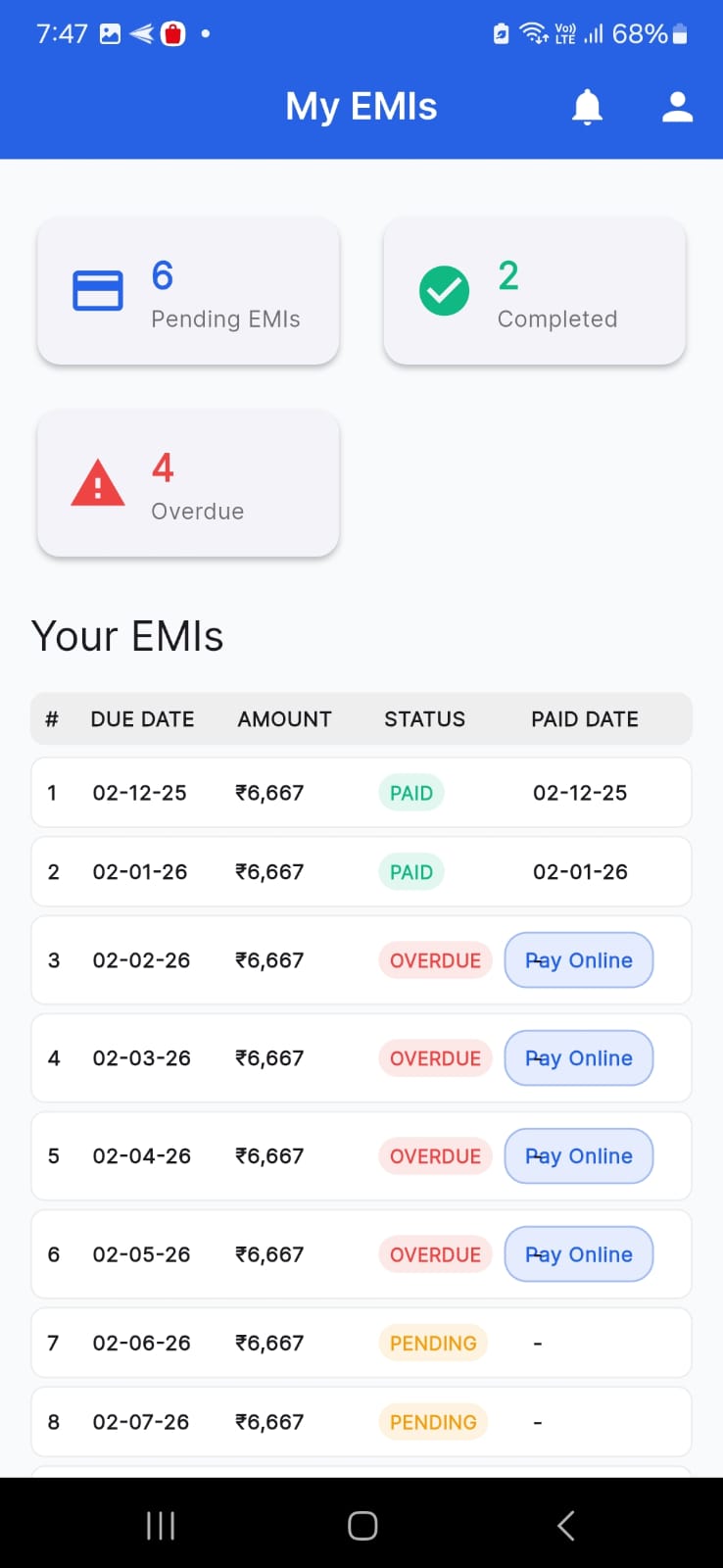723x1568 pixels.
Task: Tap the DUE DATE column header
Action: (142, 719)
